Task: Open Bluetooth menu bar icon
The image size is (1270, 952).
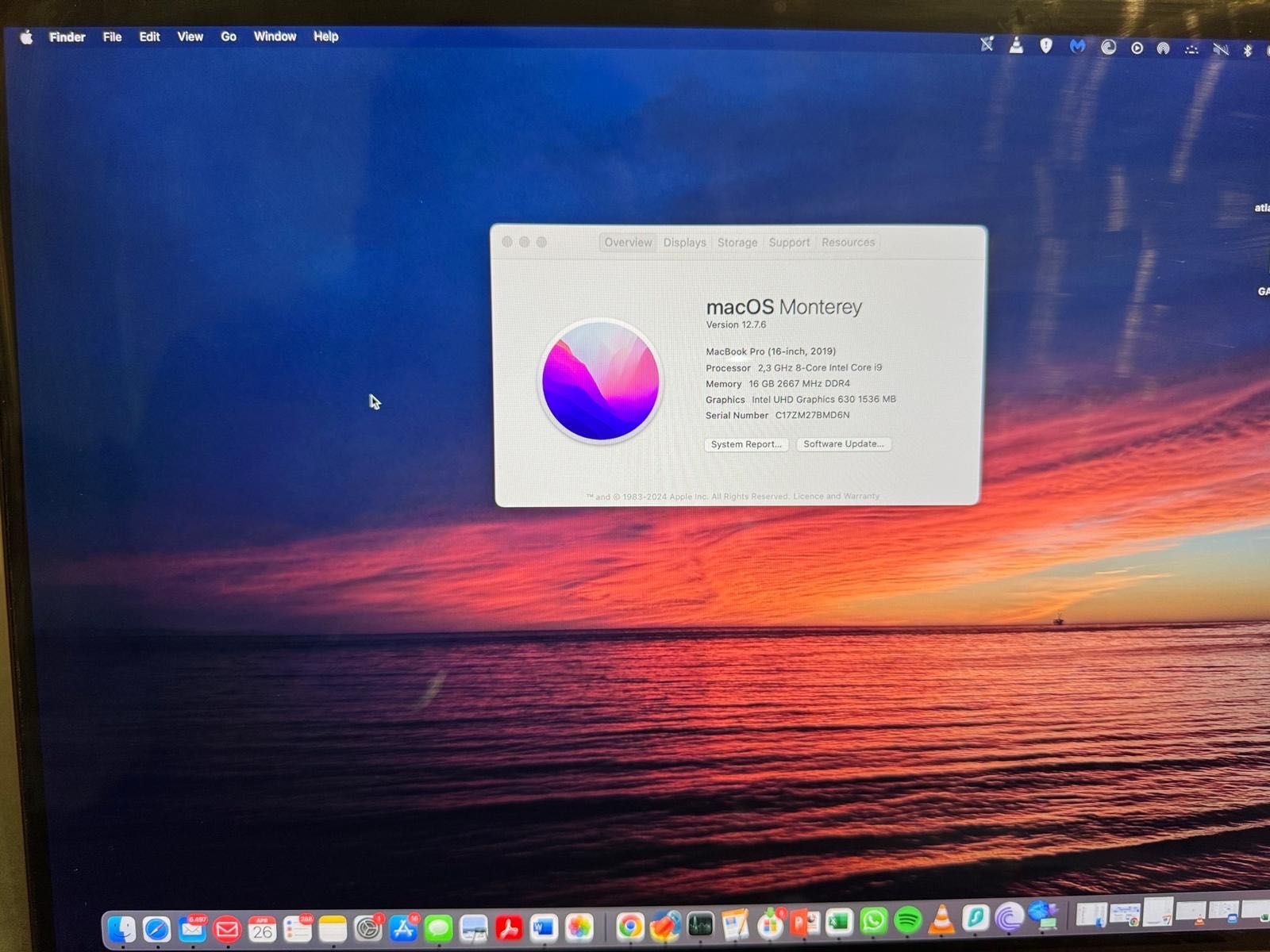Action: click(x=1248, y=51)
